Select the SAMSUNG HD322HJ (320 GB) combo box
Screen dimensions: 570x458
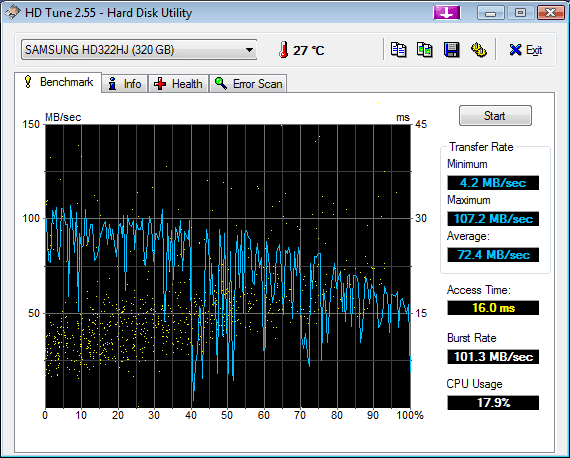139,50
